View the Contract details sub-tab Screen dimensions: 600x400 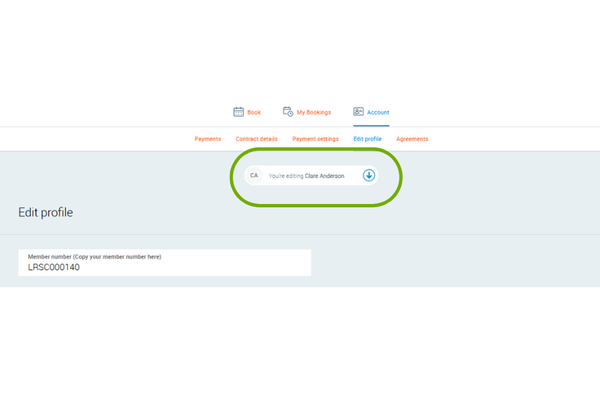coord(256,139)
